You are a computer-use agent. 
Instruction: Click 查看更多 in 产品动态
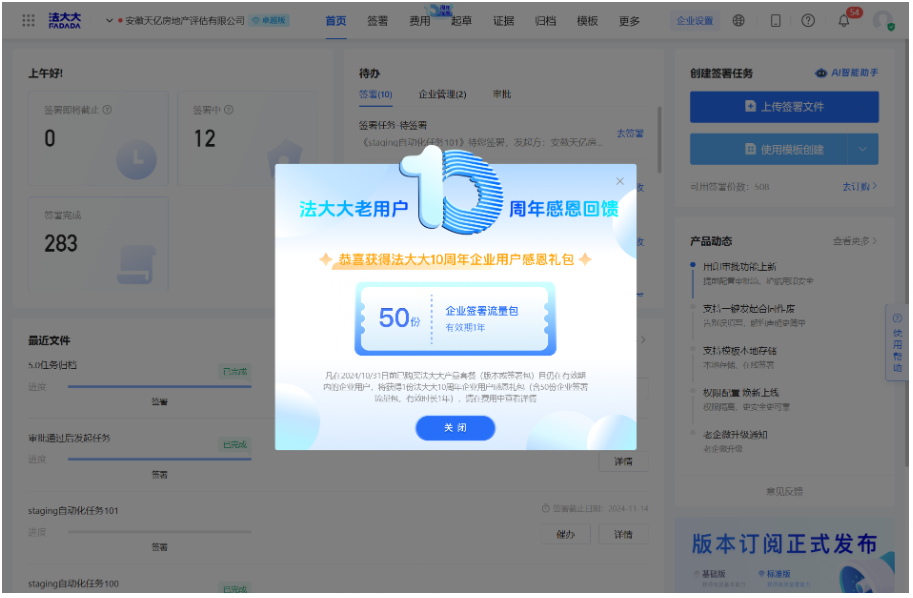click(857, 242)
